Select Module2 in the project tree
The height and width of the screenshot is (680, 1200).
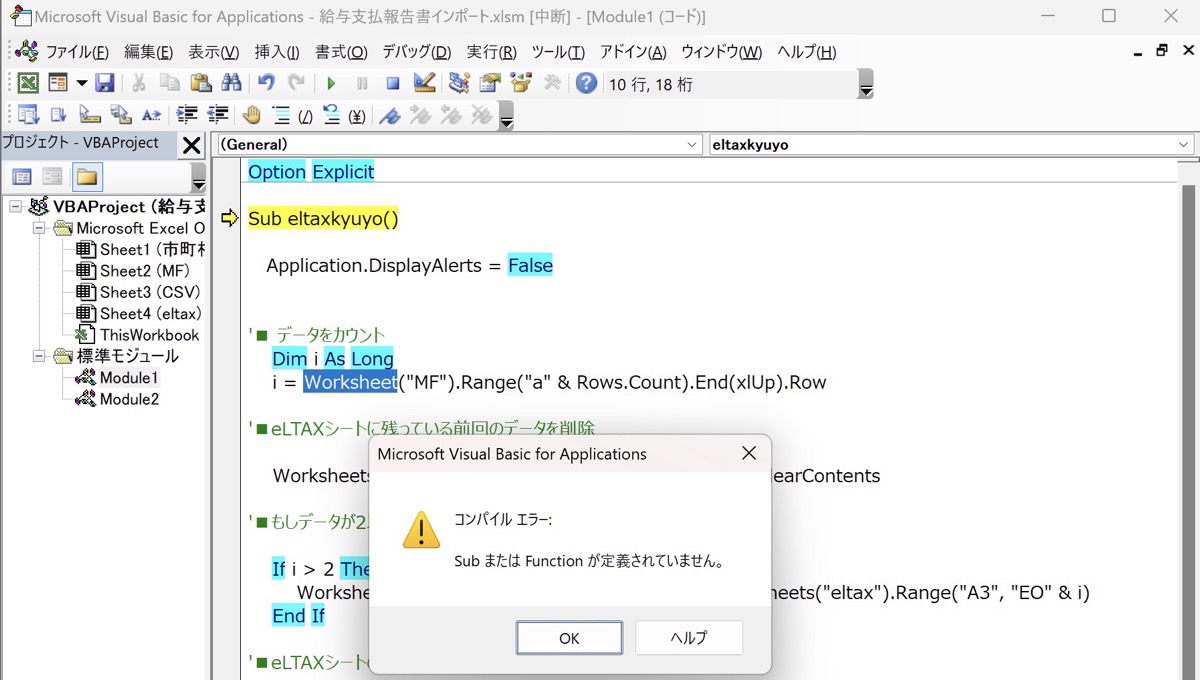point(129,399)
